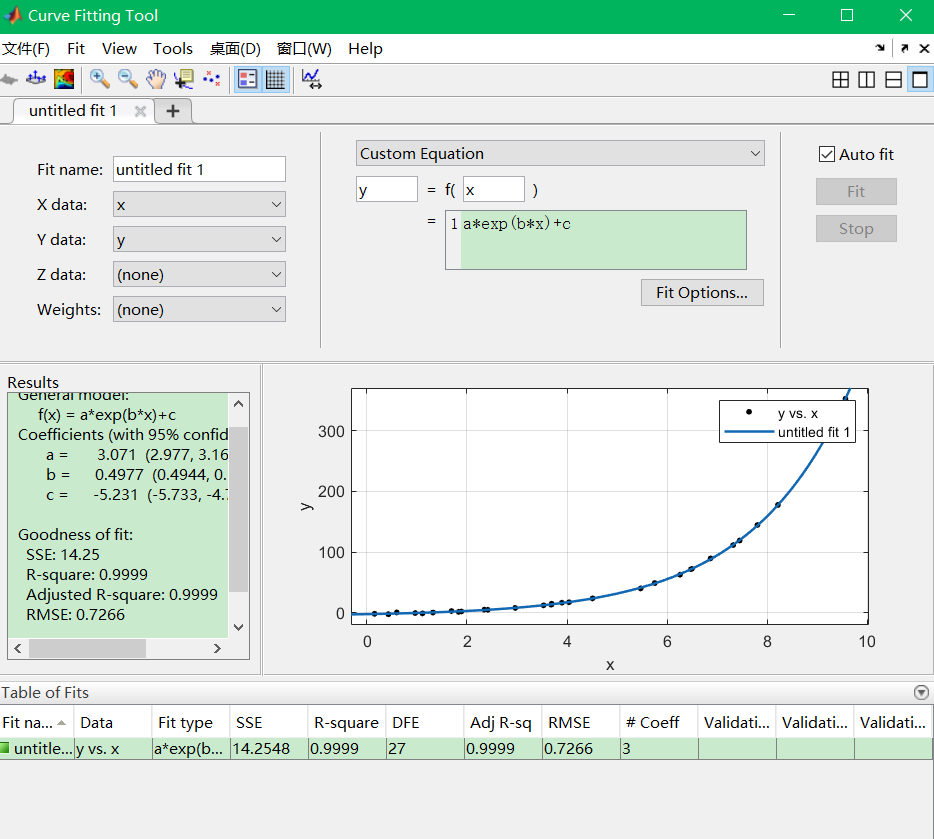The height and width of the screenshot is (839, 934).
Task: Click Results panel scroll left arrow
Action: point(18,648)
